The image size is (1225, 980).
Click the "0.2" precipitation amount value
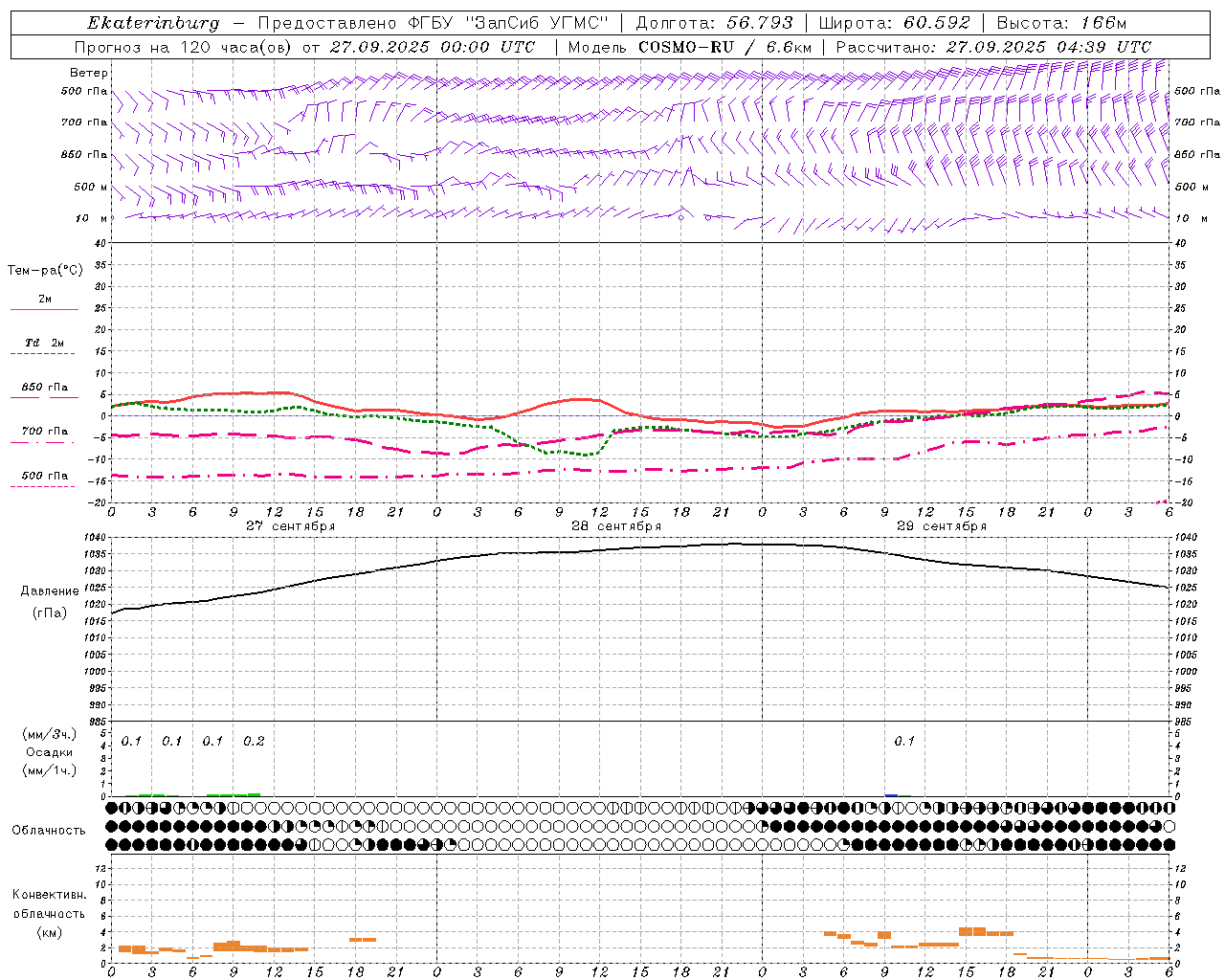(254, 741)
